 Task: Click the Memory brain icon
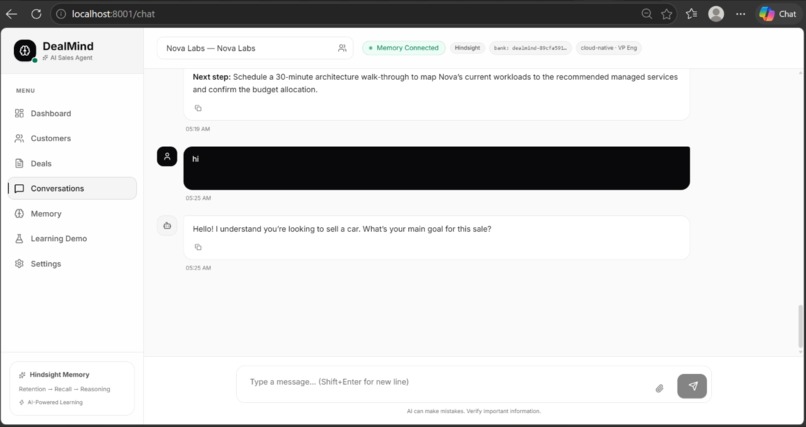point(19,213)
